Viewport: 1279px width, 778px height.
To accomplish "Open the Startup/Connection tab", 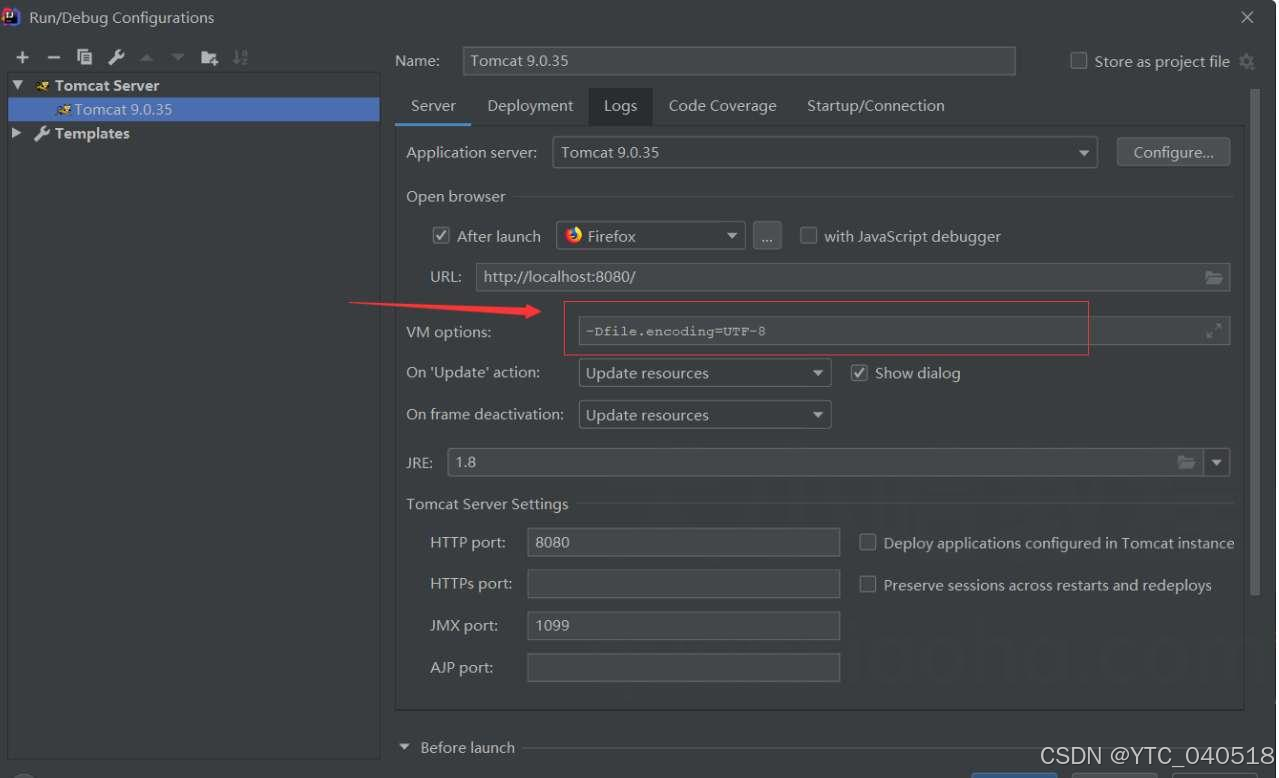I will click(x=875, y=106).
